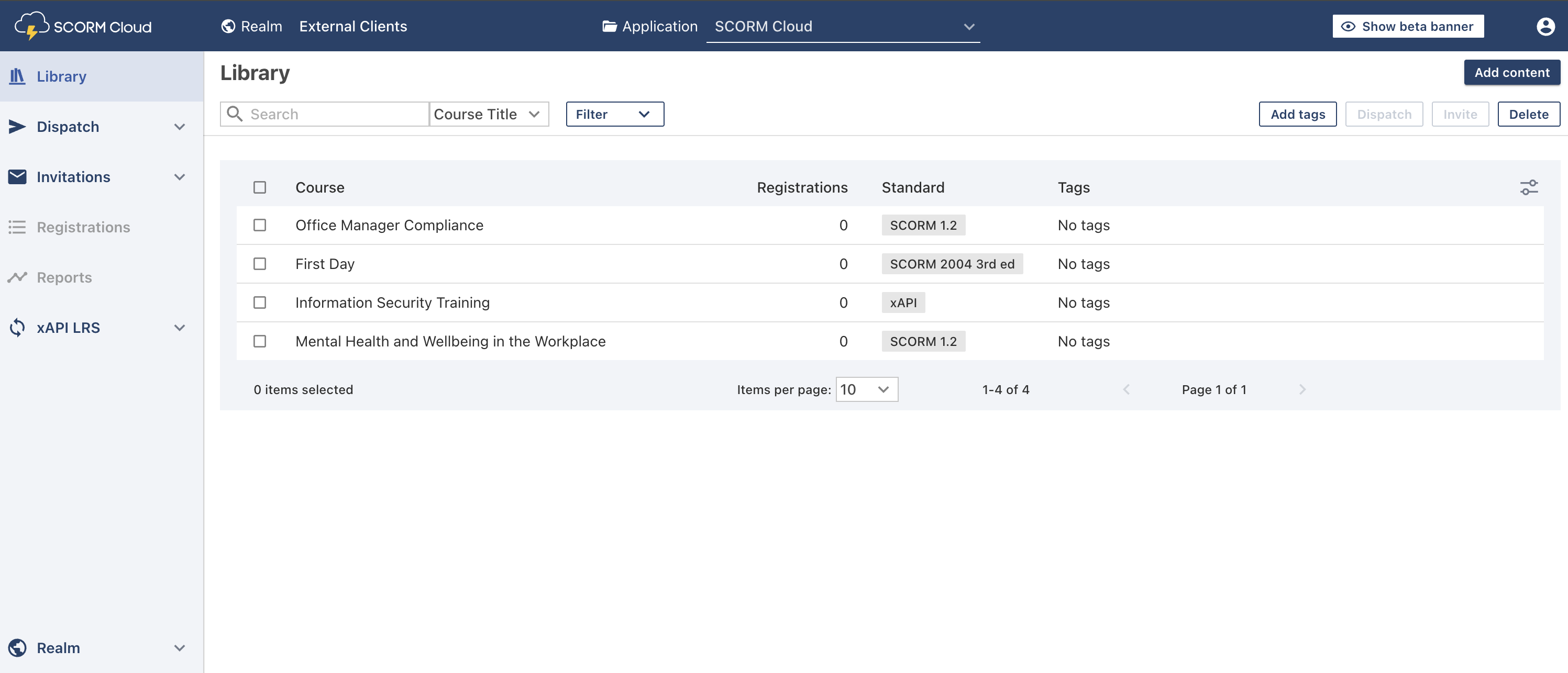Image resolution: width=1568 pixels, height=673 pixels.
Task: Select the Reports chart icon
Action: pos(18,277)
